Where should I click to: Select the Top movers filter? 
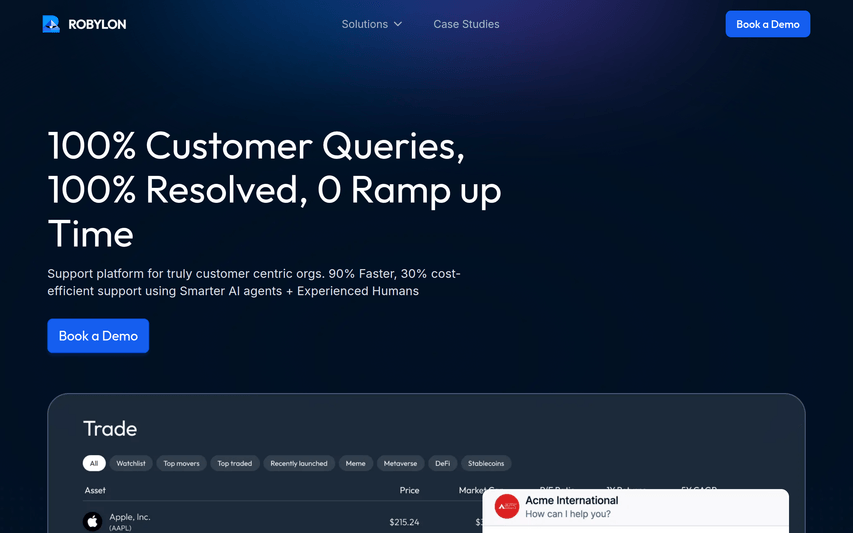point(181,464)
